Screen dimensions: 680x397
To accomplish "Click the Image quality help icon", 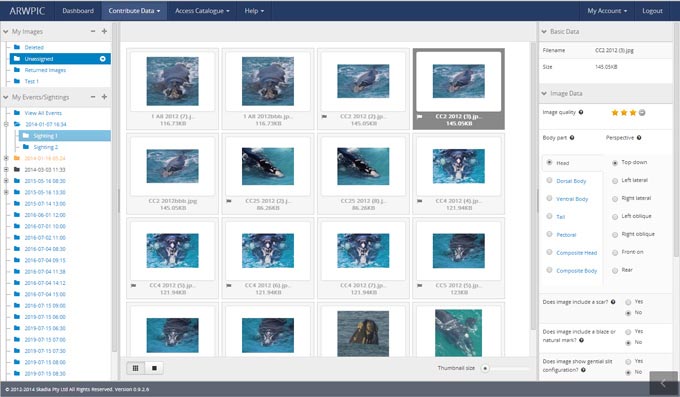I will (x=581, y=112).
